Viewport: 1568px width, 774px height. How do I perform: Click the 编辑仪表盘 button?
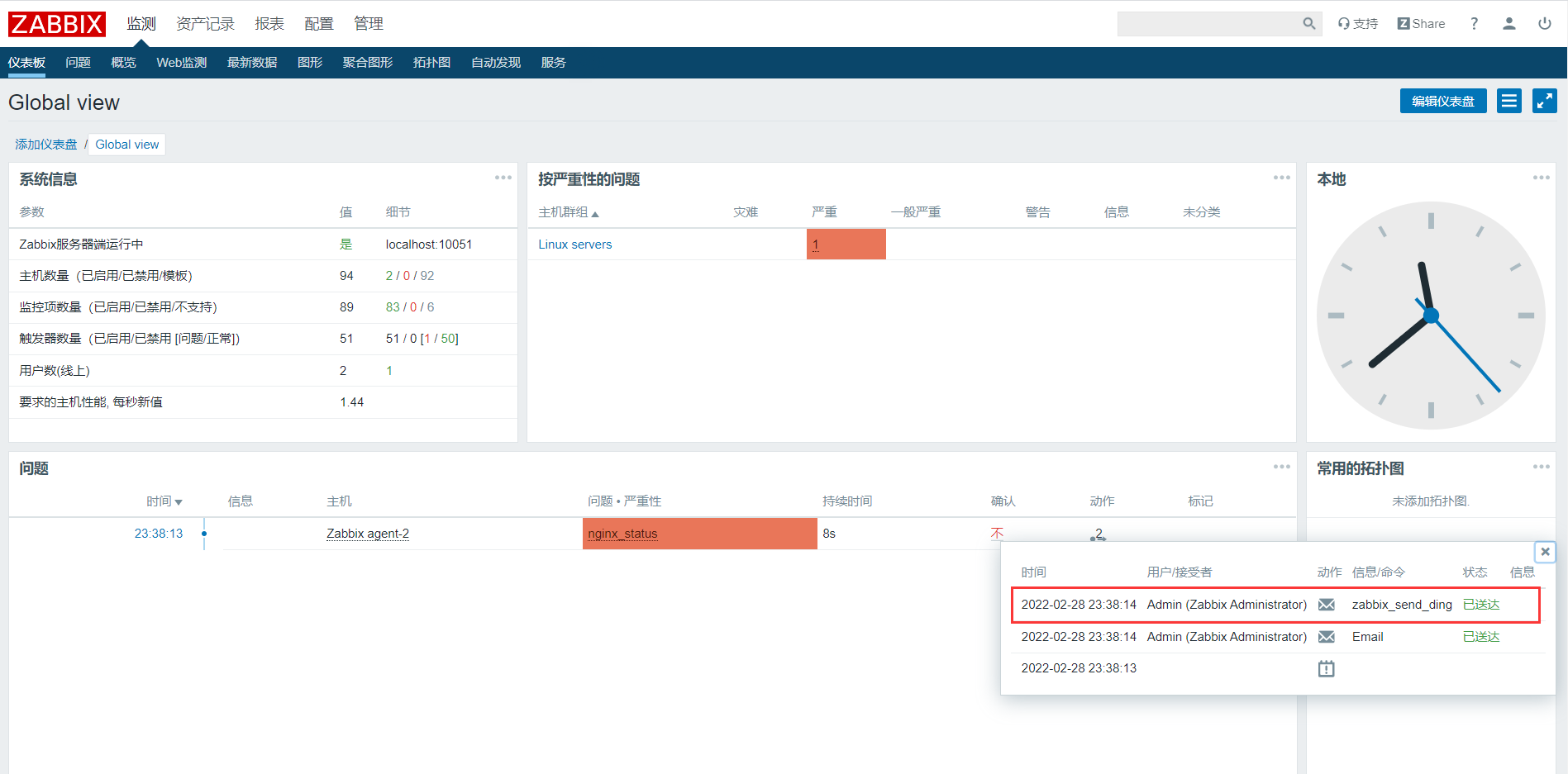(x=1443, y=101)
